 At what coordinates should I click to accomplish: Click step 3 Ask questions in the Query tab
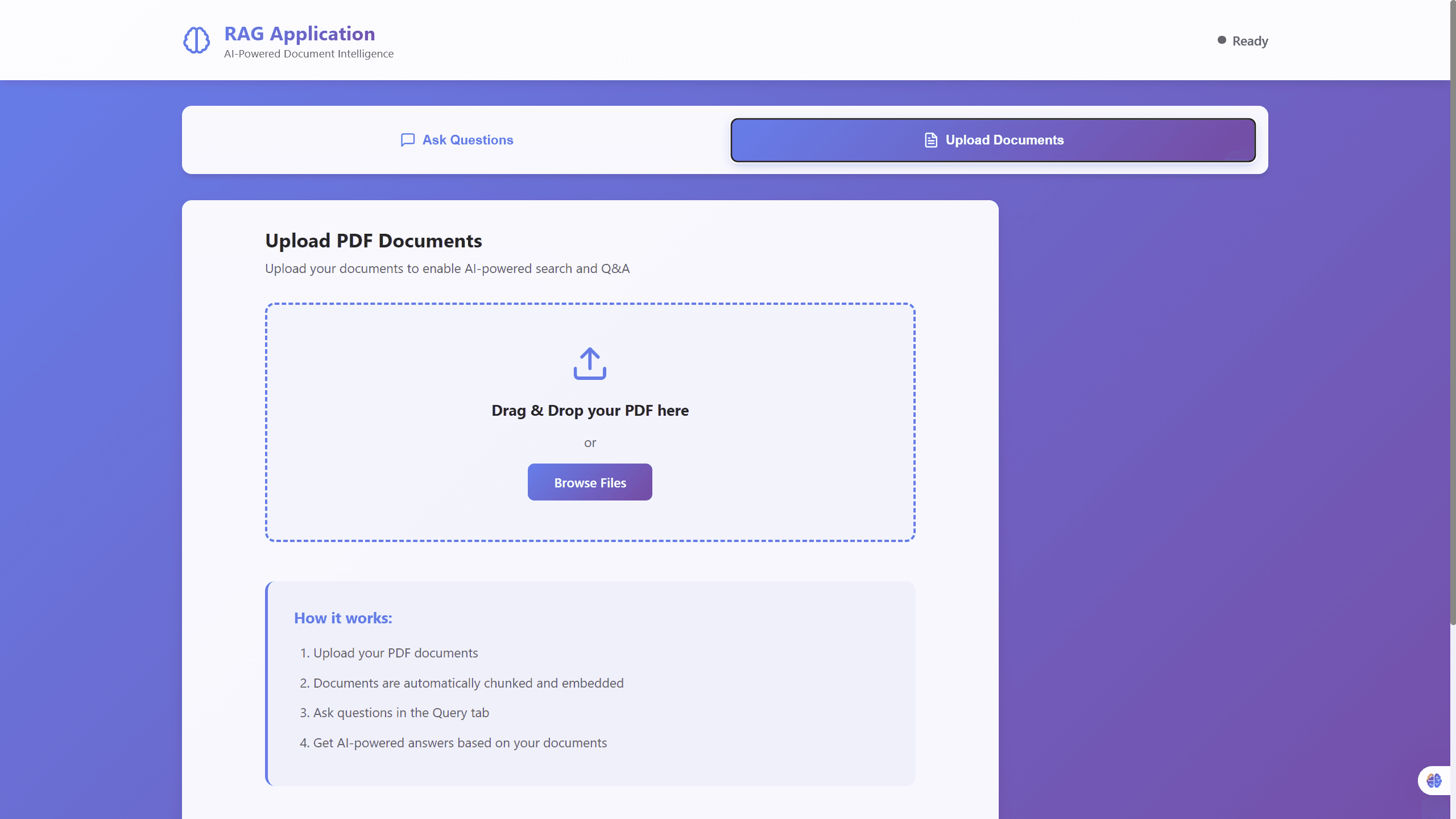tap(395, 713)
